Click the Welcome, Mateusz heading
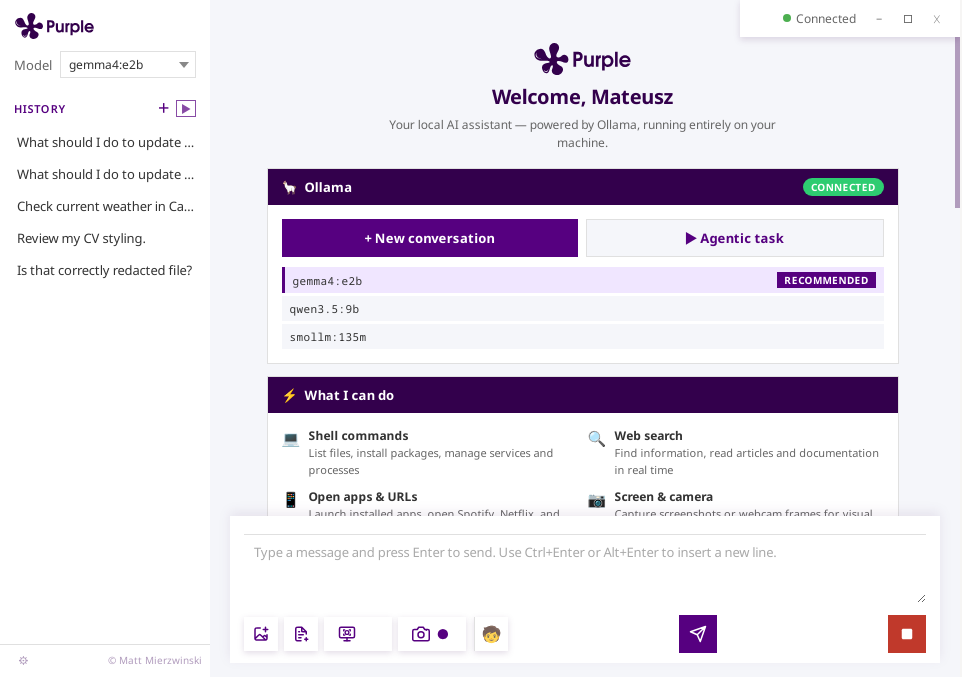The width and height of the screenshot is (962, 677). pyautogui.click(x=582, y=97)
